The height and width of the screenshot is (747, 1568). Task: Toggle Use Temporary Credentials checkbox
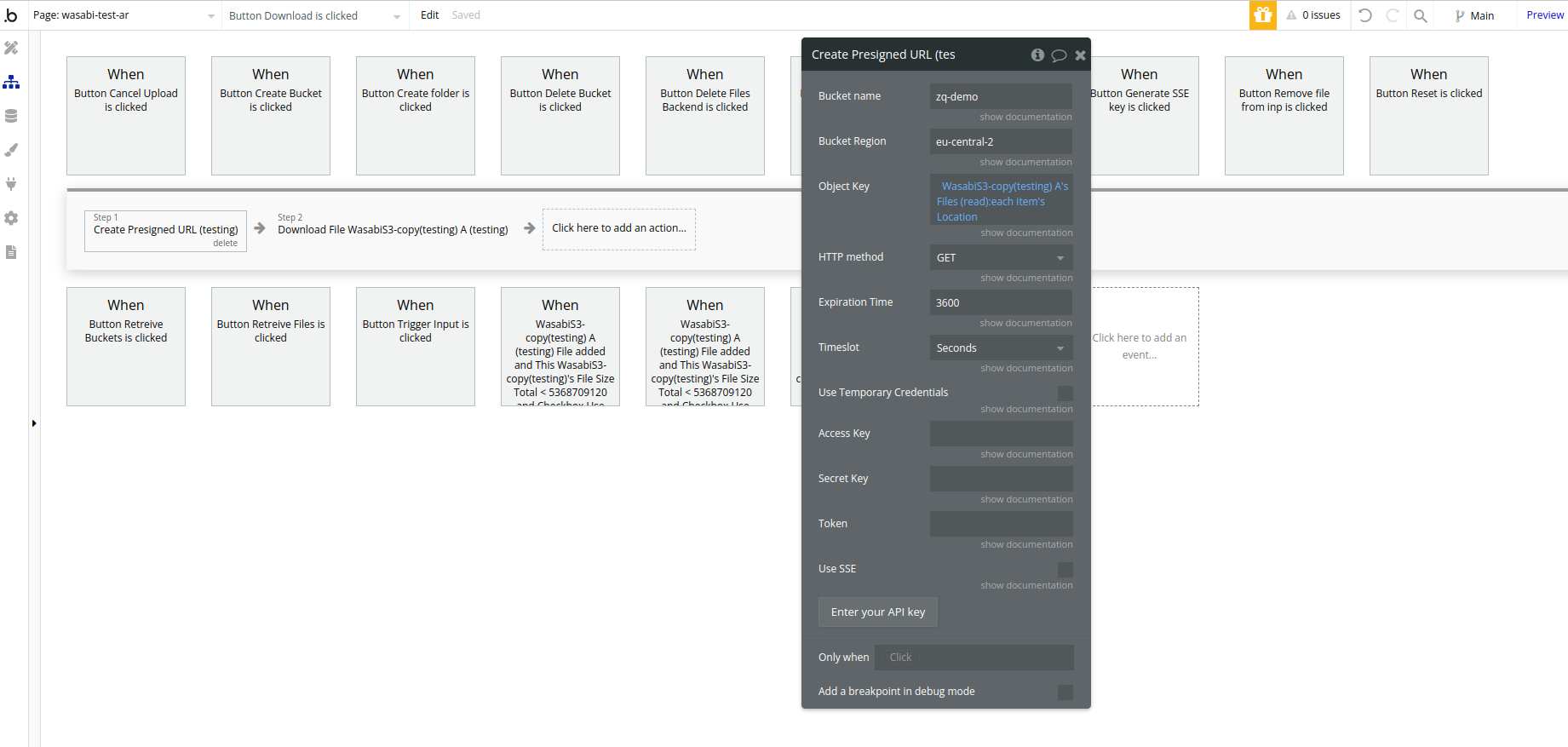[x=1065, y=393]
